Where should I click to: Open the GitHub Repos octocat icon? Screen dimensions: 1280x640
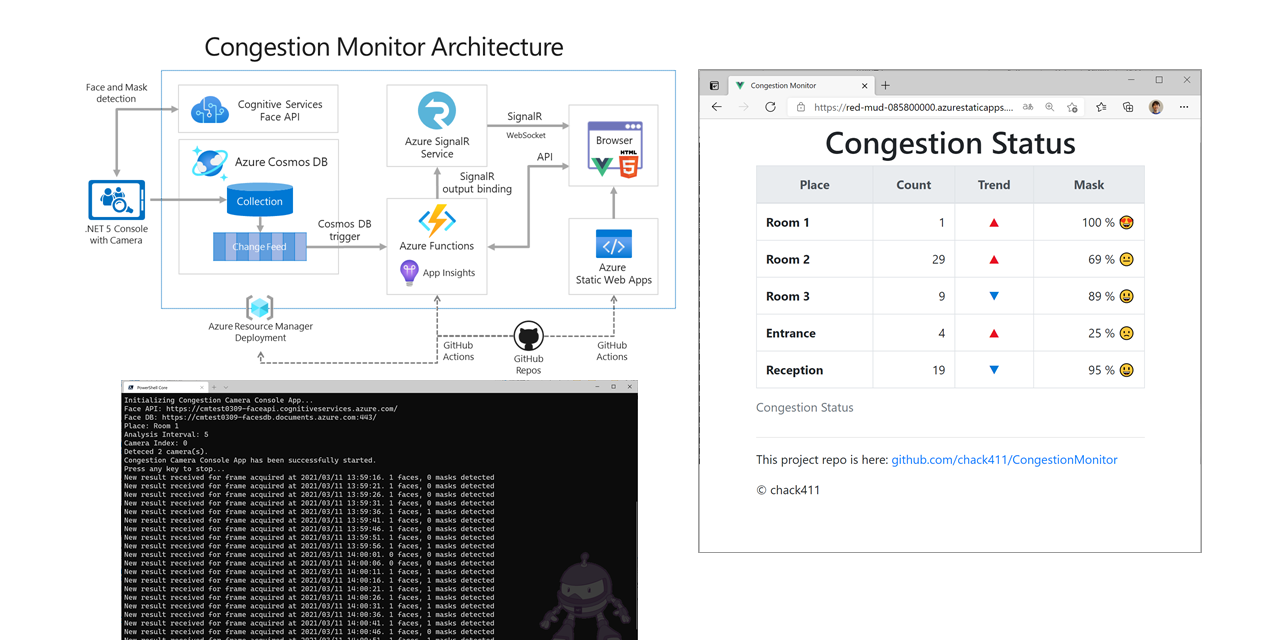pyautogui.click(x=528, y=337)
